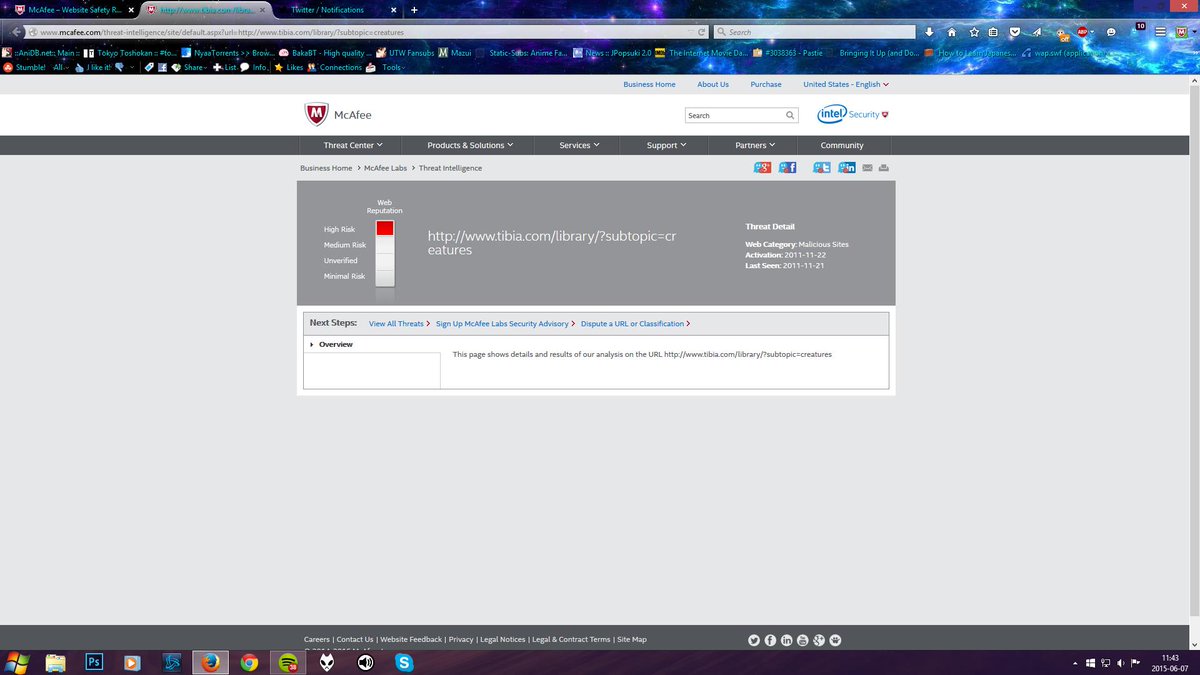Click Sign Up McAfee Labs Security Advisory
Viewport: 1200px width, 675px height.
click(502, 323)
